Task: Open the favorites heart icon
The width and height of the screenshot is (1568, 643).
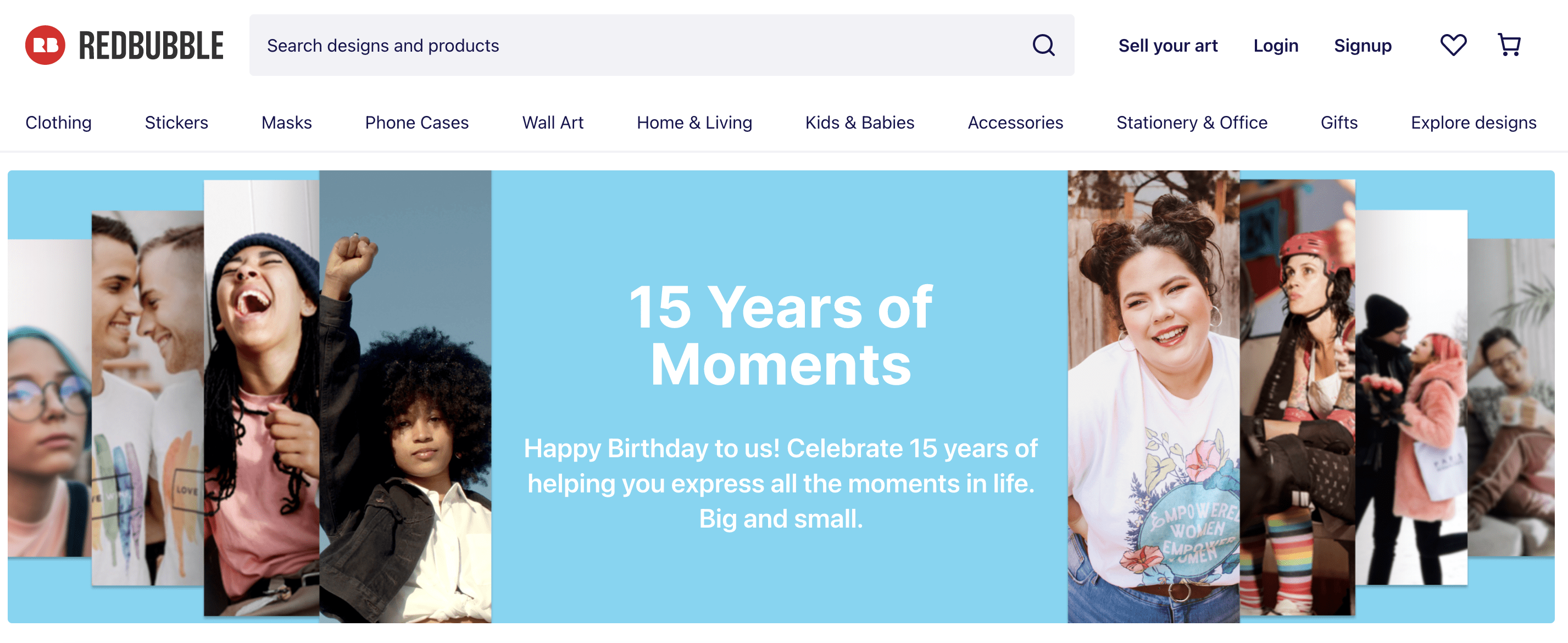Action: (1453, 45)
